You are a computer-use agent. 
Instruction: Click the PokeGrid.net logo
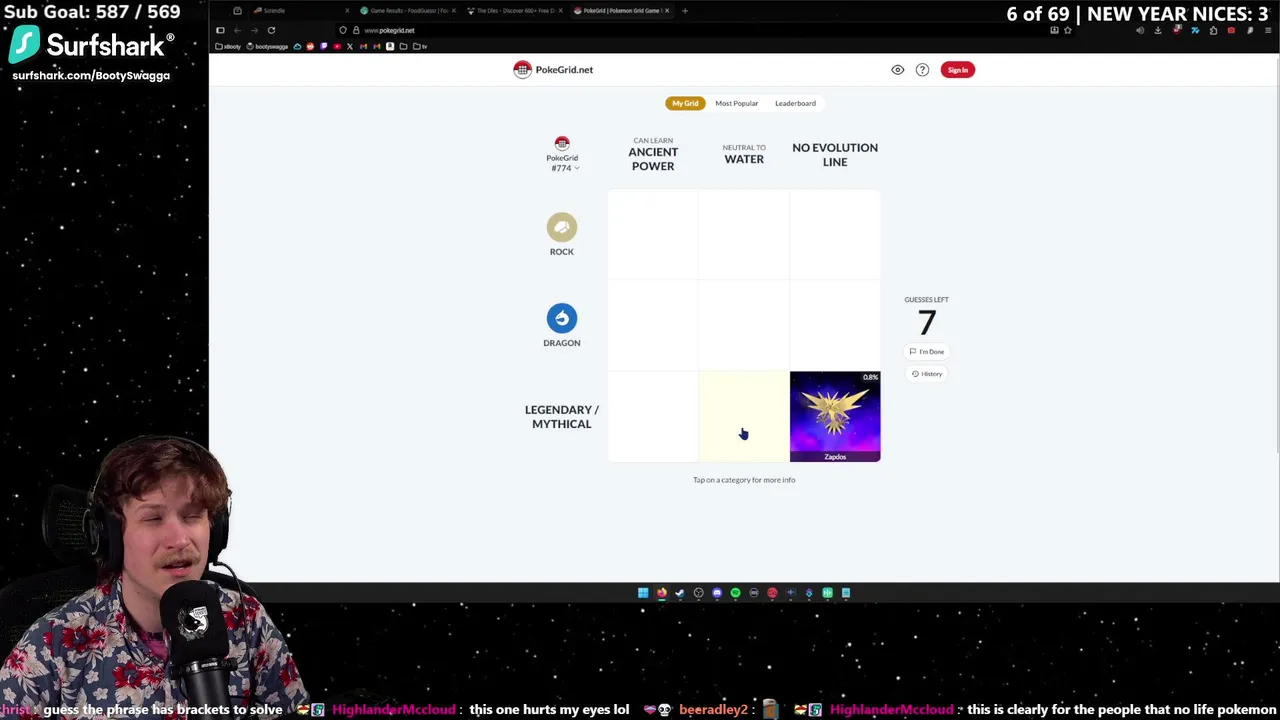tap(553, 69)
